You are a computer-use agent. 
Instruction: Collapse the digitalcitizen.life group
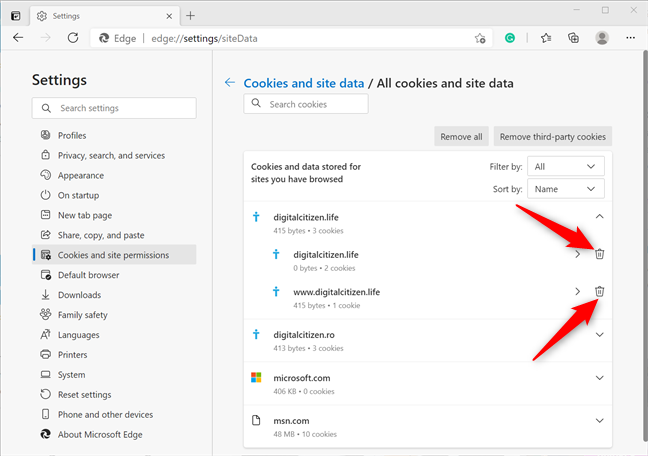pyautogui.click(x=599, y=216)
